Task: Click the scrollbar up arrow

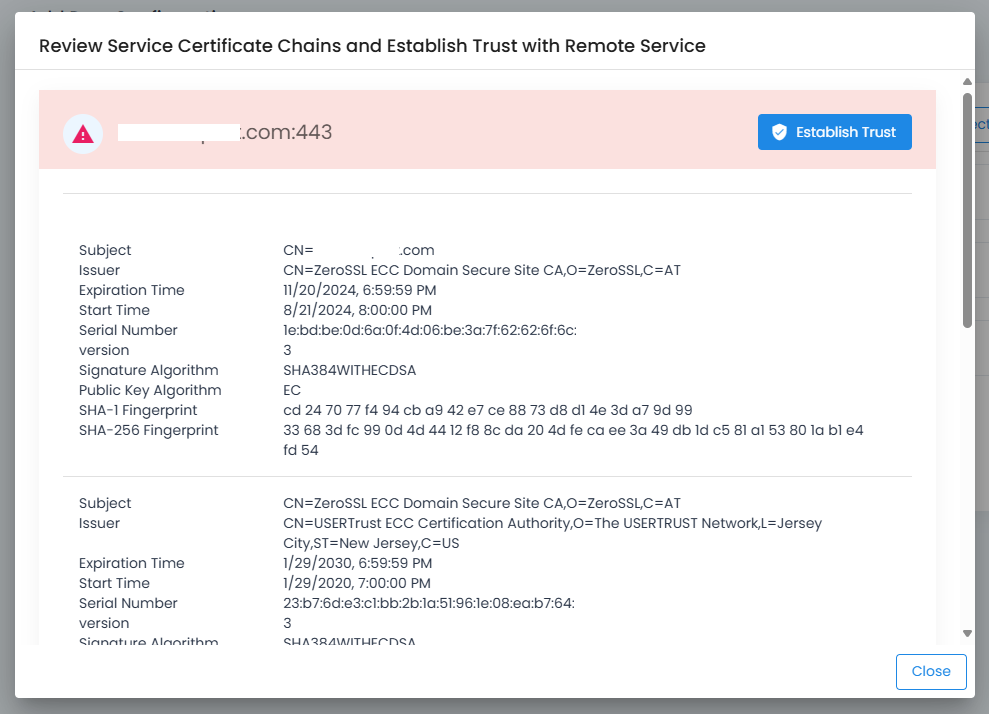Action: pyautogui.click(x=967, y=82)
